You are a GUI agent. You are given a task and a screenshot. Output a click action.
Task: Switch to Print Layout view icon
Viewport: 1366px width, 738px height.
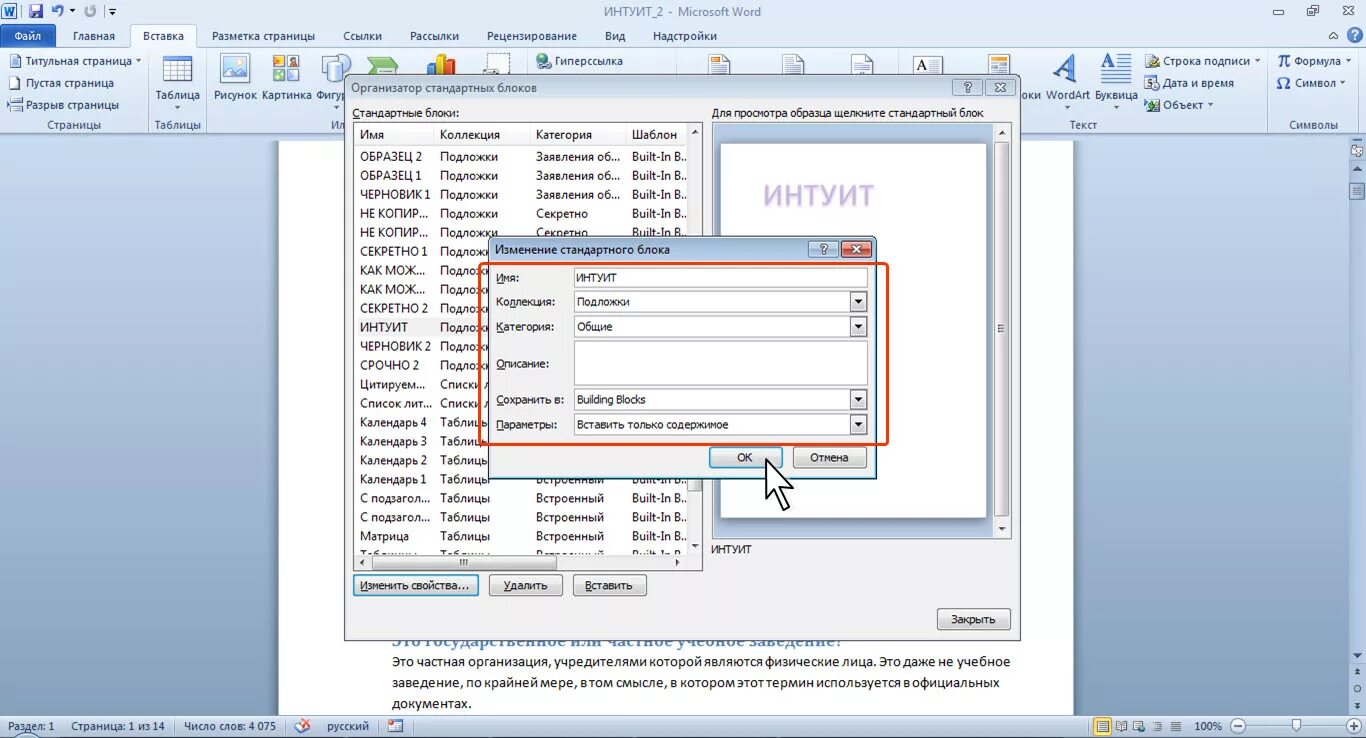1103,726
